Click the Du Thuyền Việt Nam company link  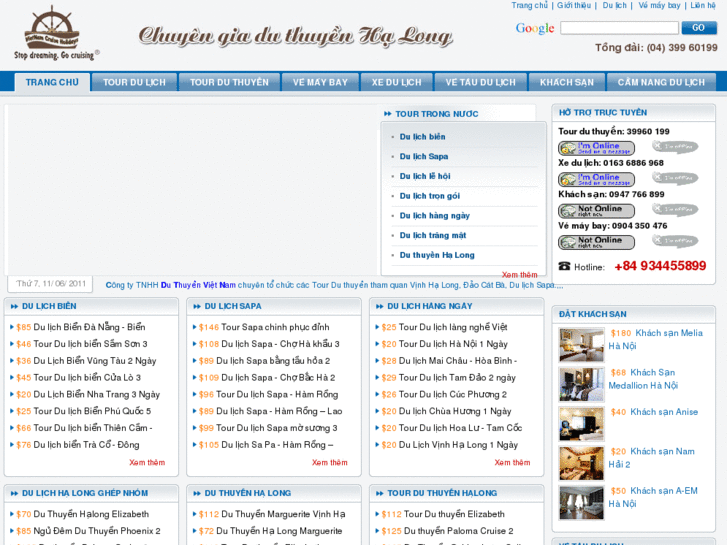198,285
